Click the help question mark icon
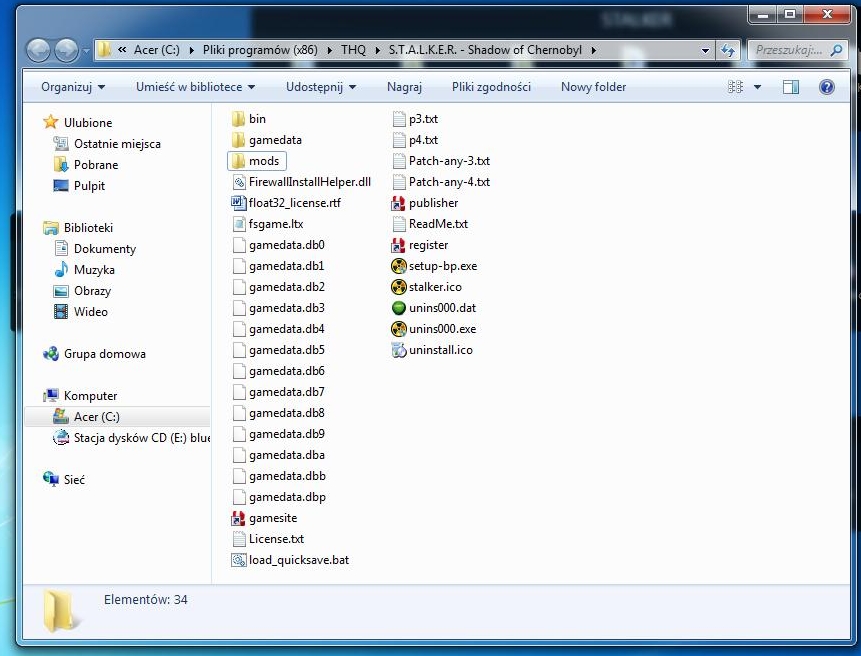The image size is (861, 656). tap(827, 87)
